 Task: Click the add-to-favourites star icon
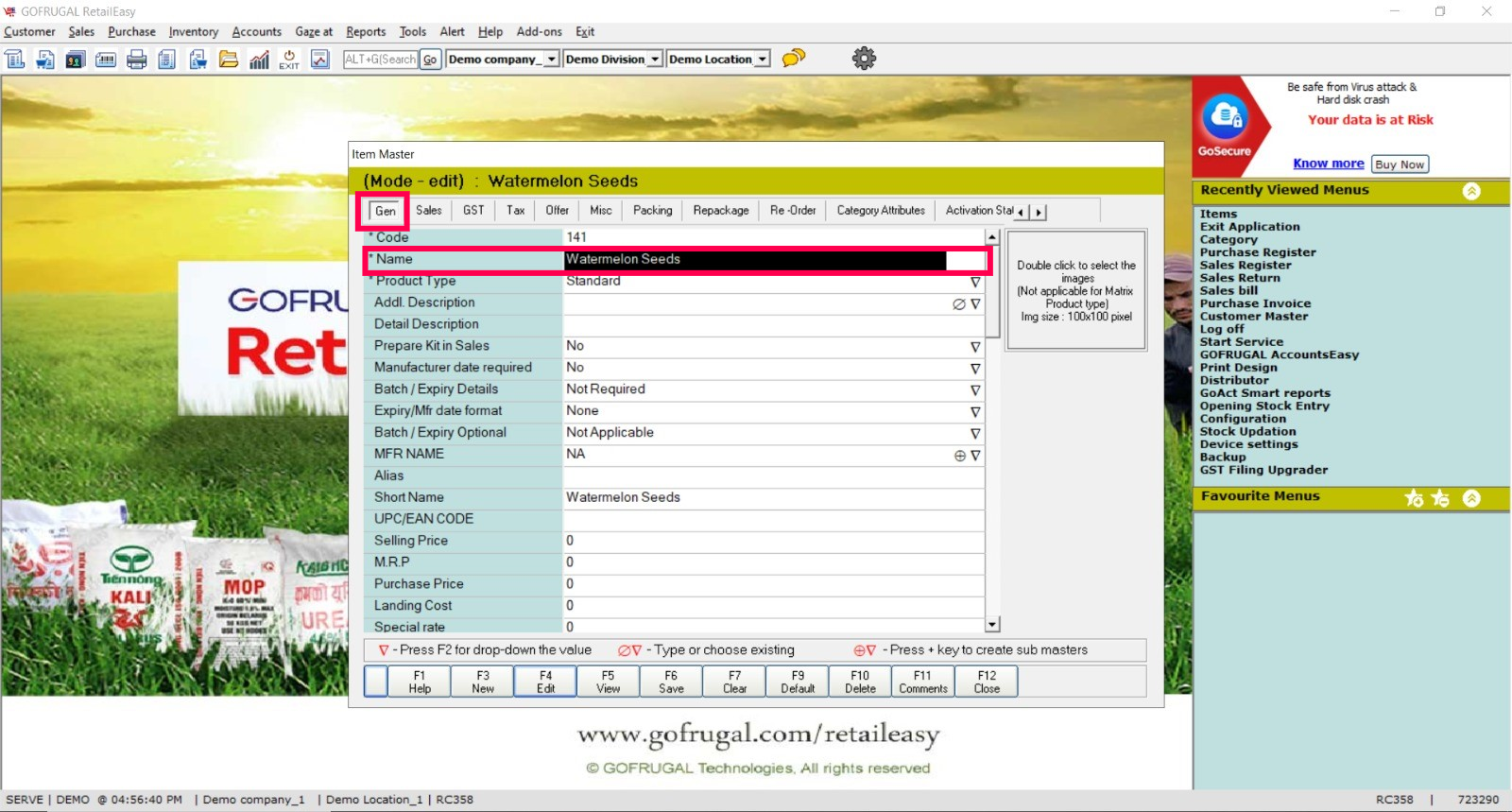pos(1414,497)
